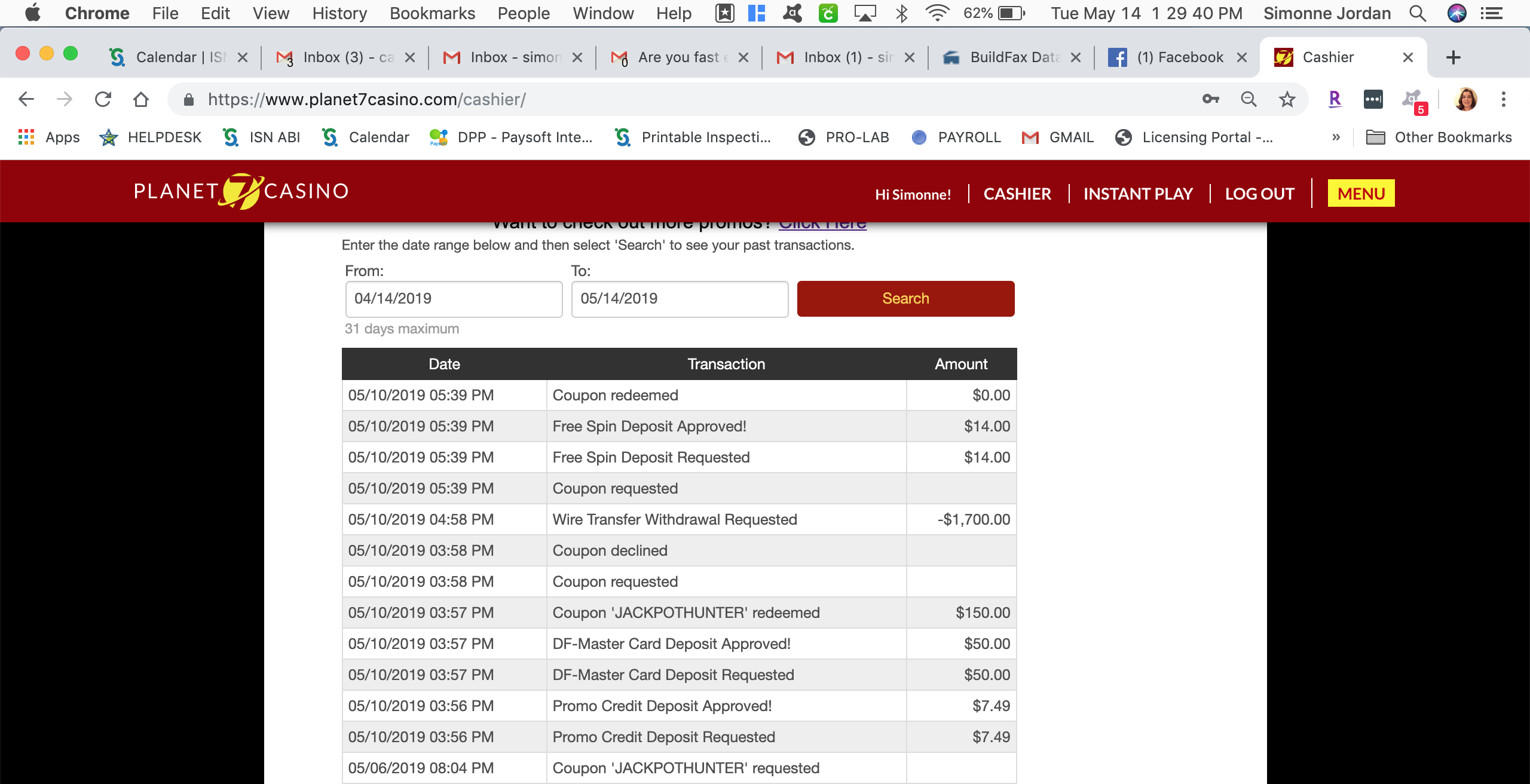Expand the hidden bookmarks chevron
1530x784 pixels.
click(1336, 137)
